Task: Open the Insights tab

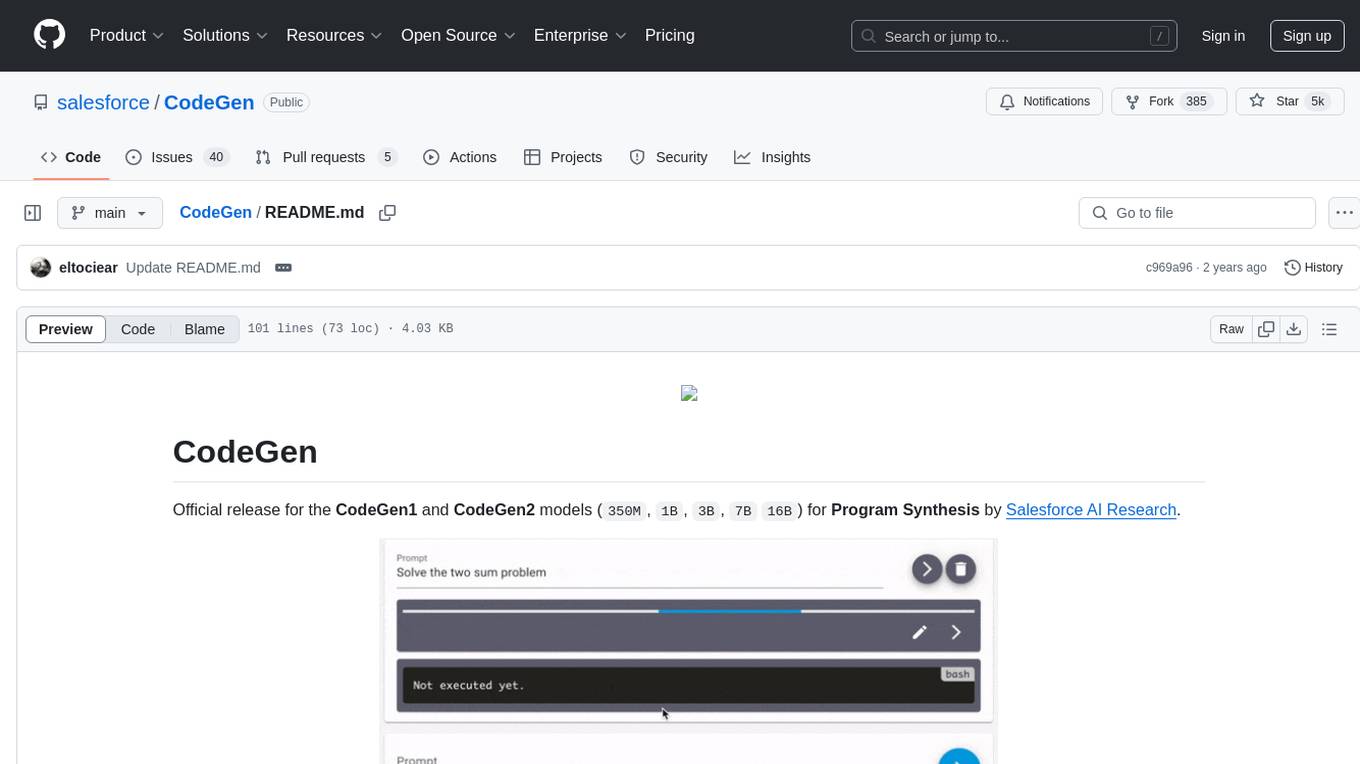Action: pyautogui.click(x=772, y=157)
